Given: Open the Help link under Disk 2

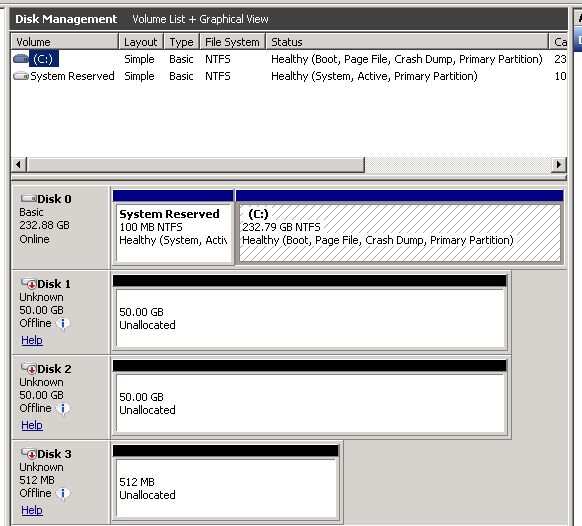Looking at the screenshot, I should coord(32,425).
